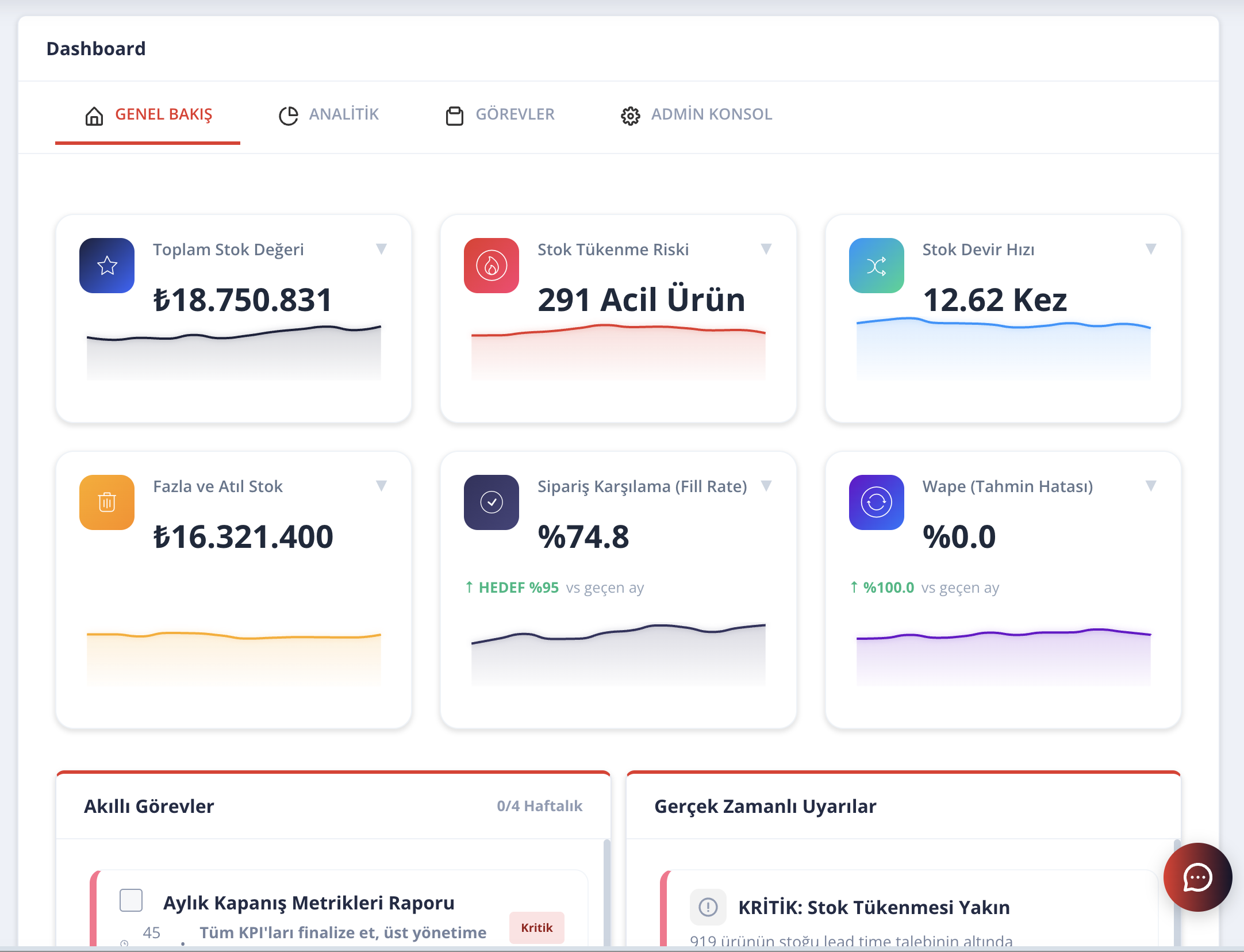1244x952 pixels.
Task: Click the Kritik badge on the task
Action: 536,927
